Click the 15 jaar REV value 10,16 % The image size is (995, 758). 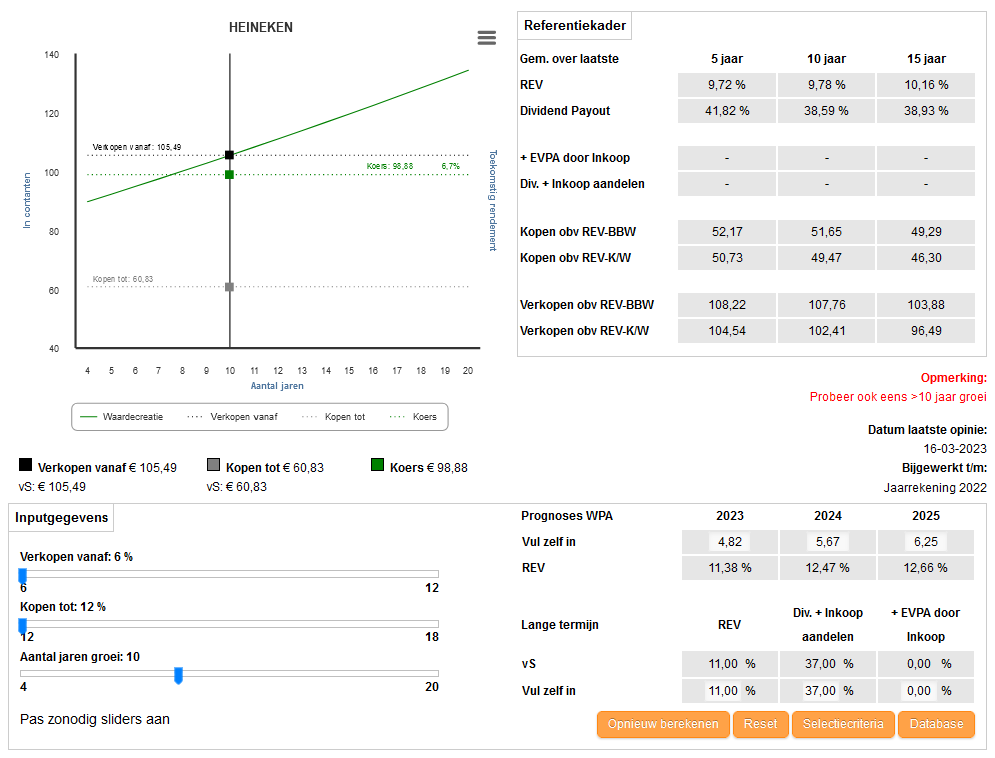(926, 85)
